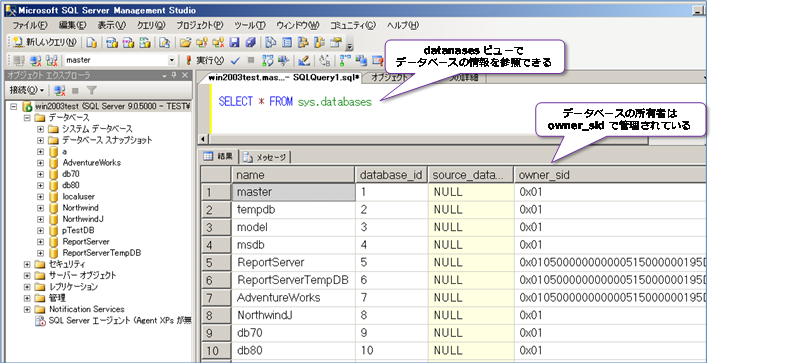This screenshot has height=364, width=800.
Task: Switch to the SQLQuery1.sql tab
Action: (x=285, y=78)
